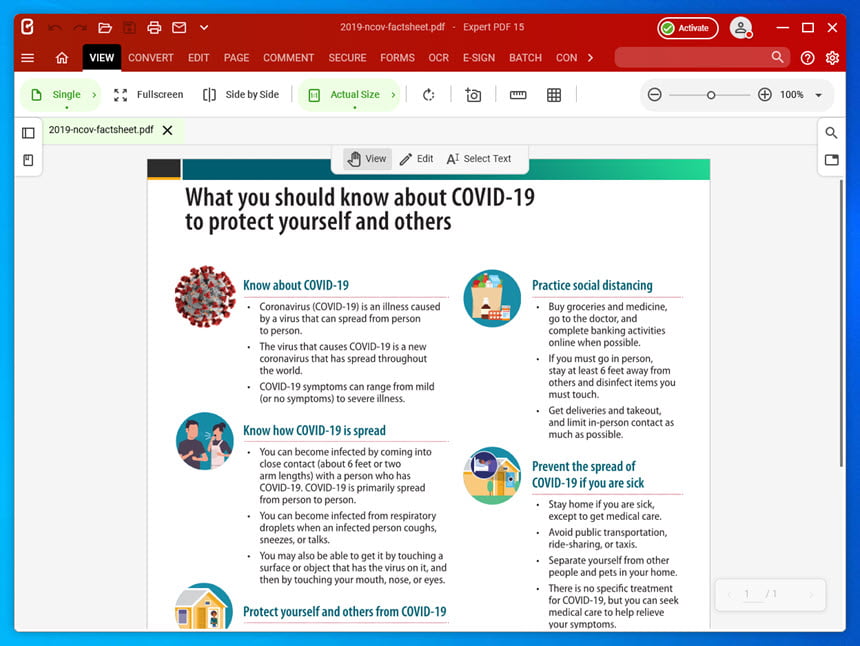The height and width of the screenshot is (646, 860).
Task: Click the Expert PDF logo icon
Action: coord(27,26)
